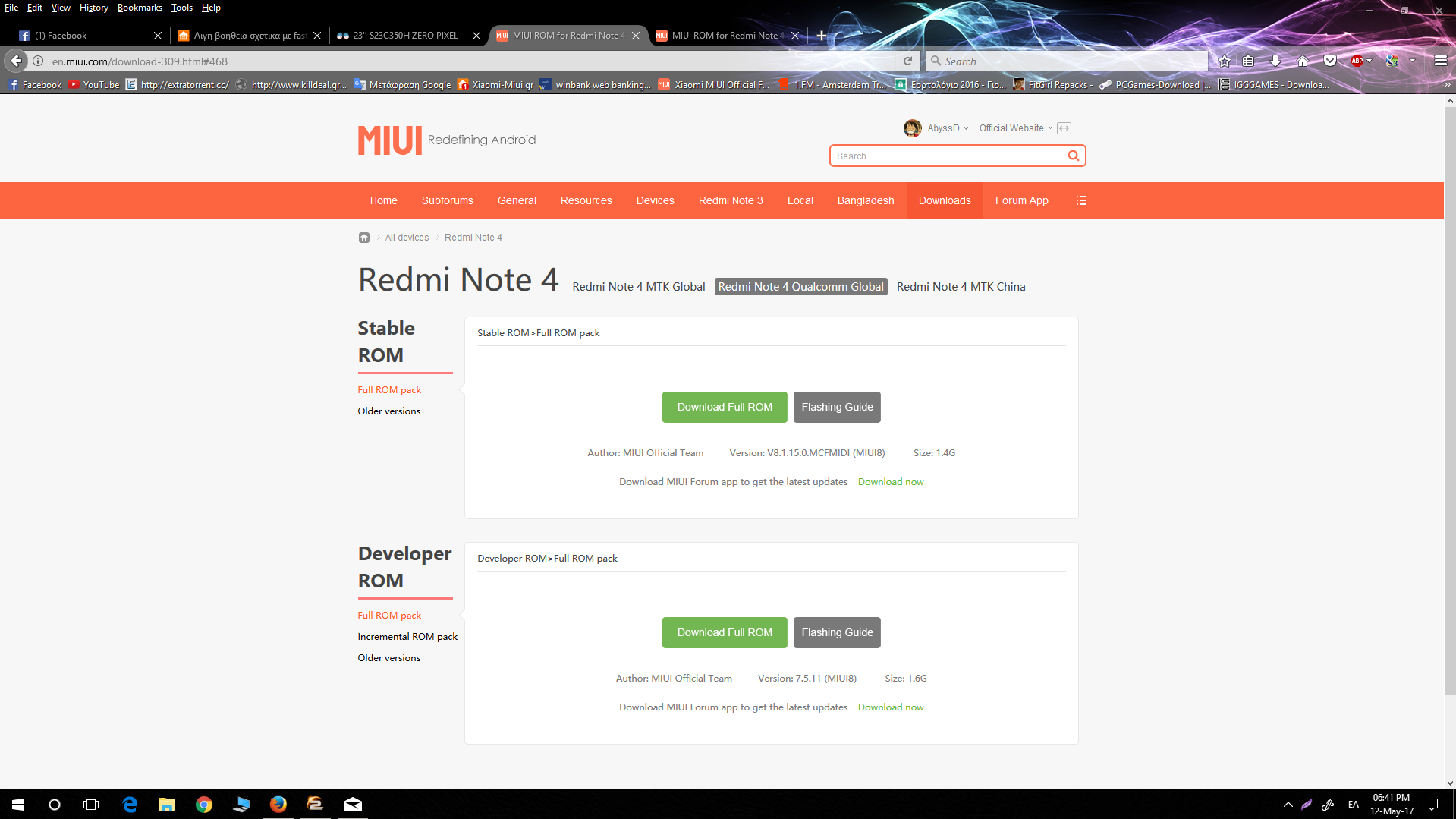Open the Mail app on taskbar
Screen dimensions: 1456x819
click(353, 805)
